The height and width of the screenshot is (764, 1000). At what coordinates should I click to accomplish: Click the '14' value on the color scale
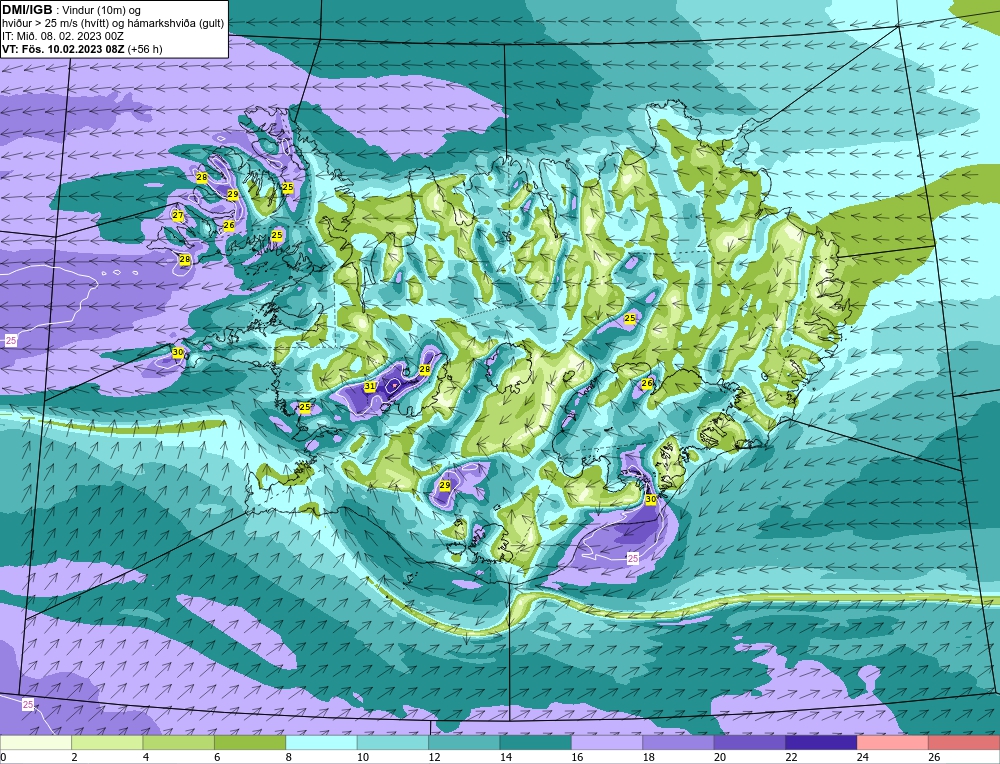point(506,758)
